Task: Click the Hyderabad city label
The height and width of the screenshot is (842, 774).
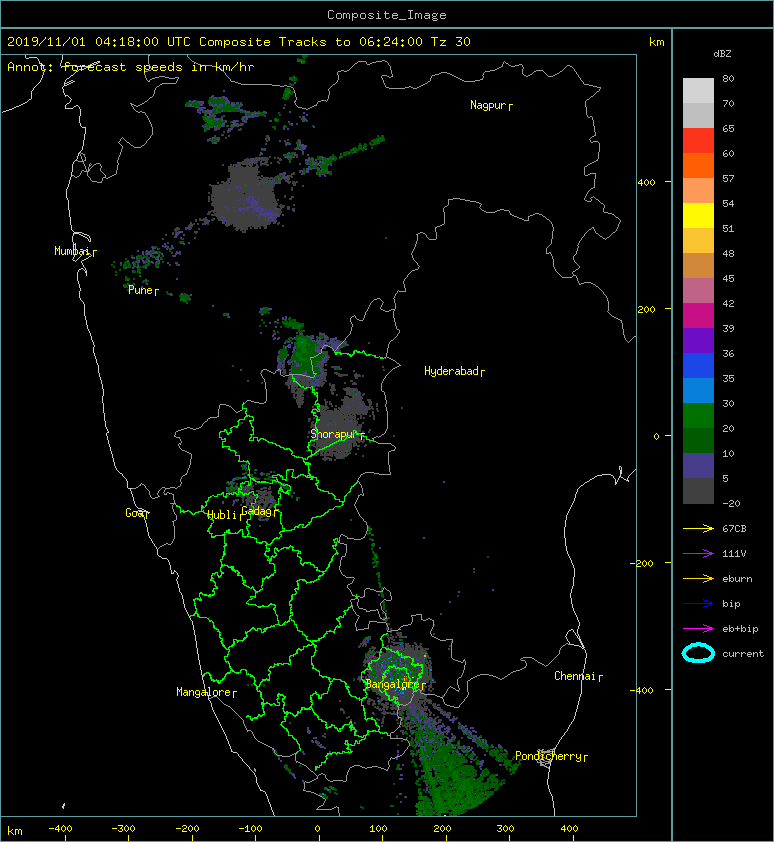Action: coord(451,371)
